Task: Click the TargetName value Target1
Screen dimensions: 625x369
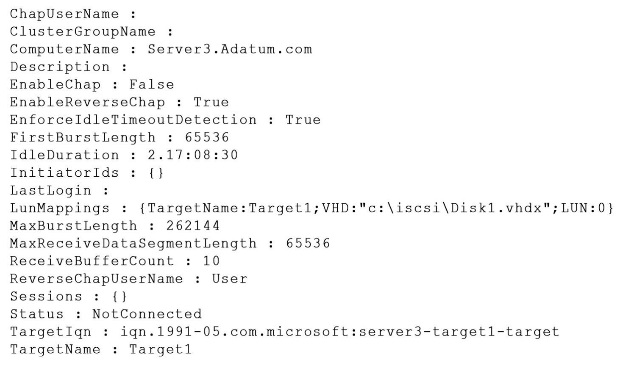Action: [x=161, y=349]
